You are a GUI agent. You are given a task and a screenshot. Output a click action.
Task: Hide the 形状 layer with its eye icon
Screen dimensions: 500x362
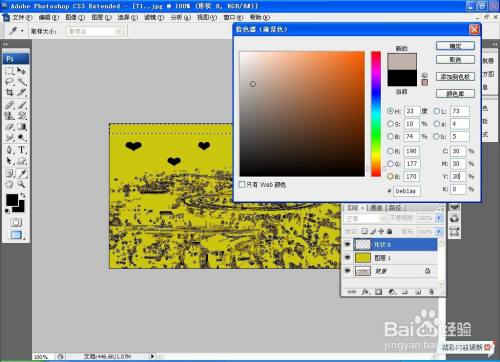pos(347,244)
